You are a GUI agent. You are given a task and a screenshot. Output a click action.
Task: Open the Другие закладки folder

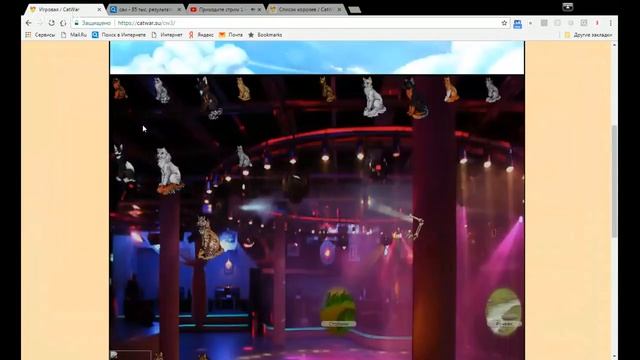(588, 35)
